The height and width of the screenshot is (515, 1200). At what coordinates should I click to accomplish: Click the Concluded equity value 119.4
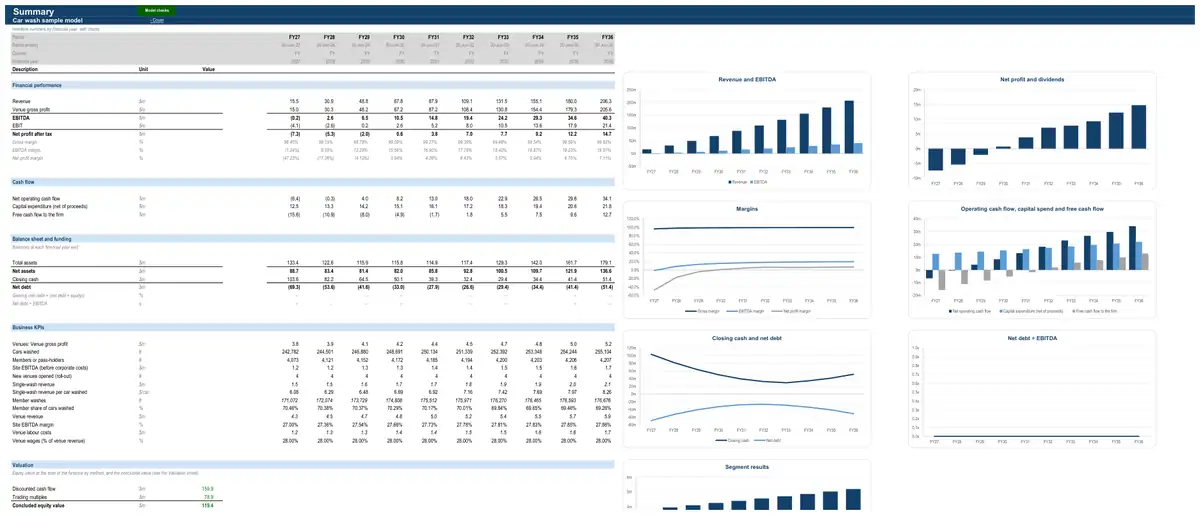[x=207, y=505]
